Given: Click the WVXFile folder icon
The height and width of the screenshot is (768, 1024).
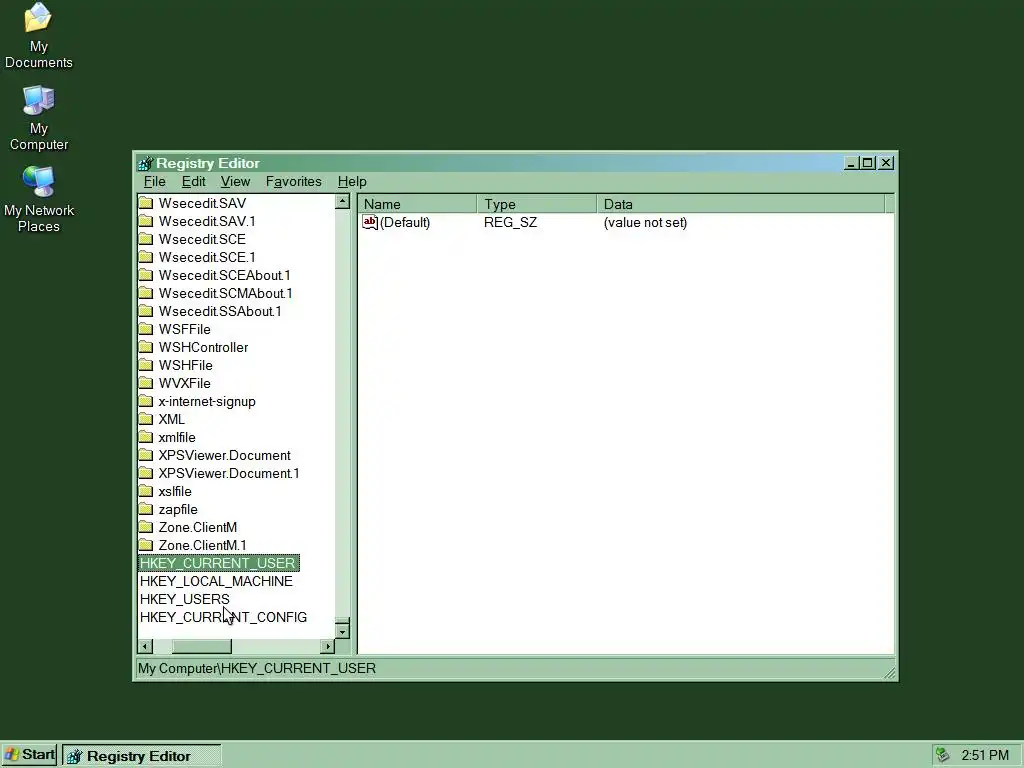Looking at the screenshot, I should click(146, 383).
